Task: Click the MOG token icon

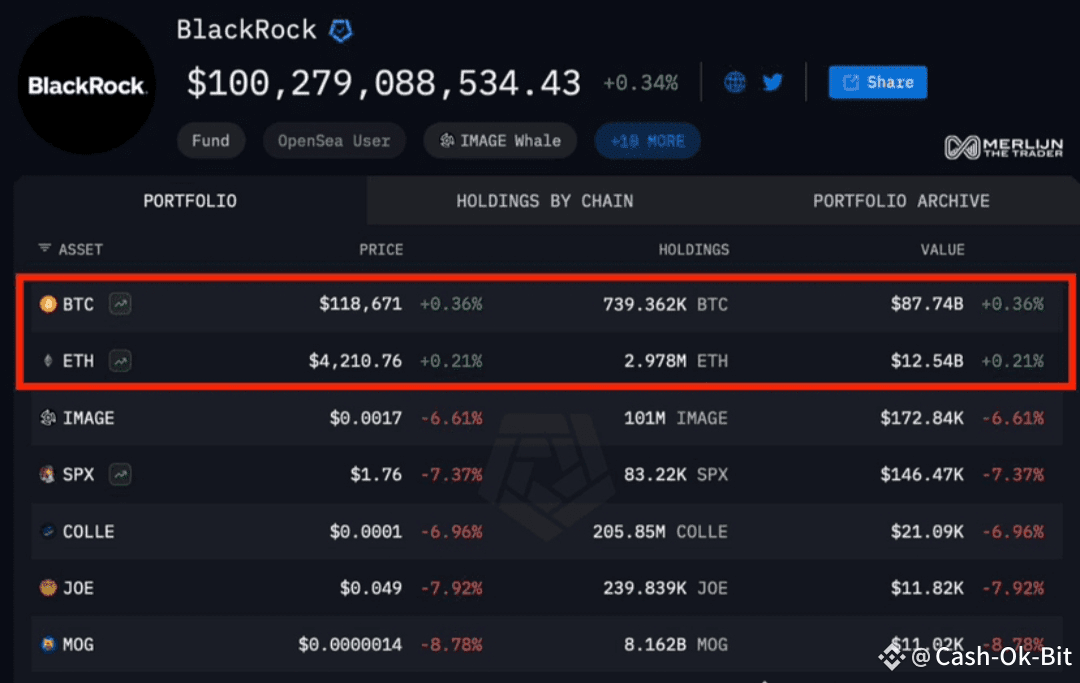Action: (x=48, y=644)
